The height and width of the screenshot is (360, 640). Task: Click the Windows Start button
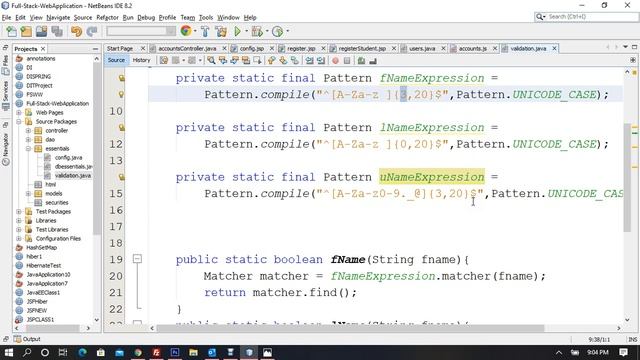coord(9,352)
